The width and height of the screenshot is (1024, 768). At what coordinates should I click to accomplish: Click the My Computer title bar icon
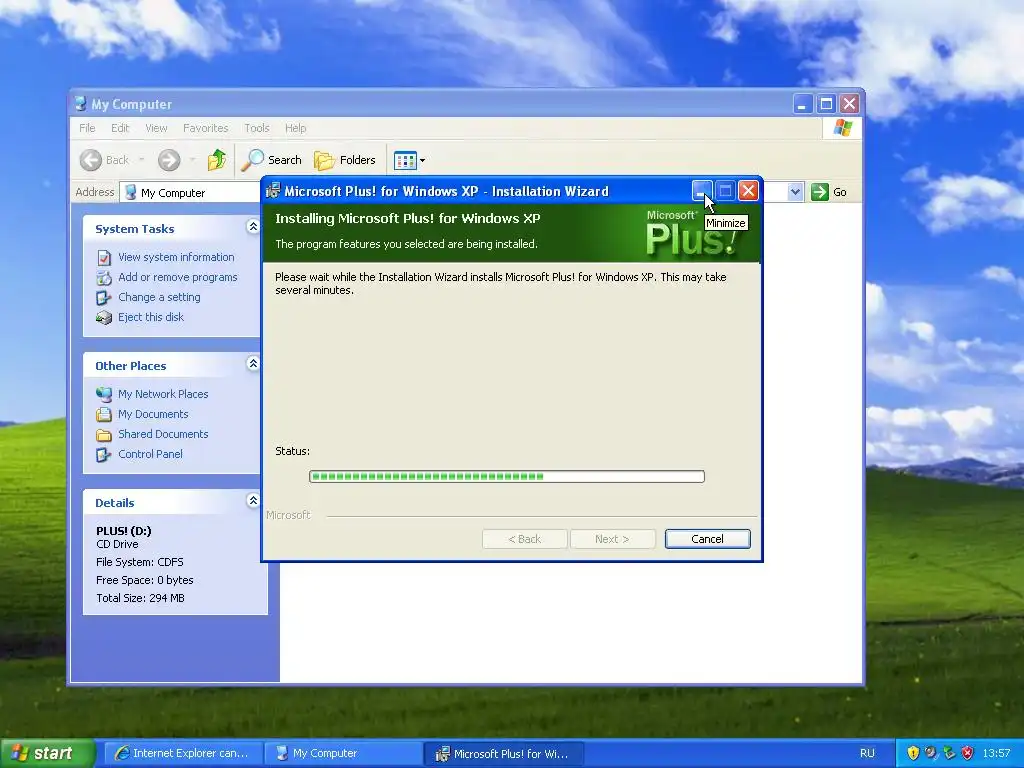click(x=81, y=104)
